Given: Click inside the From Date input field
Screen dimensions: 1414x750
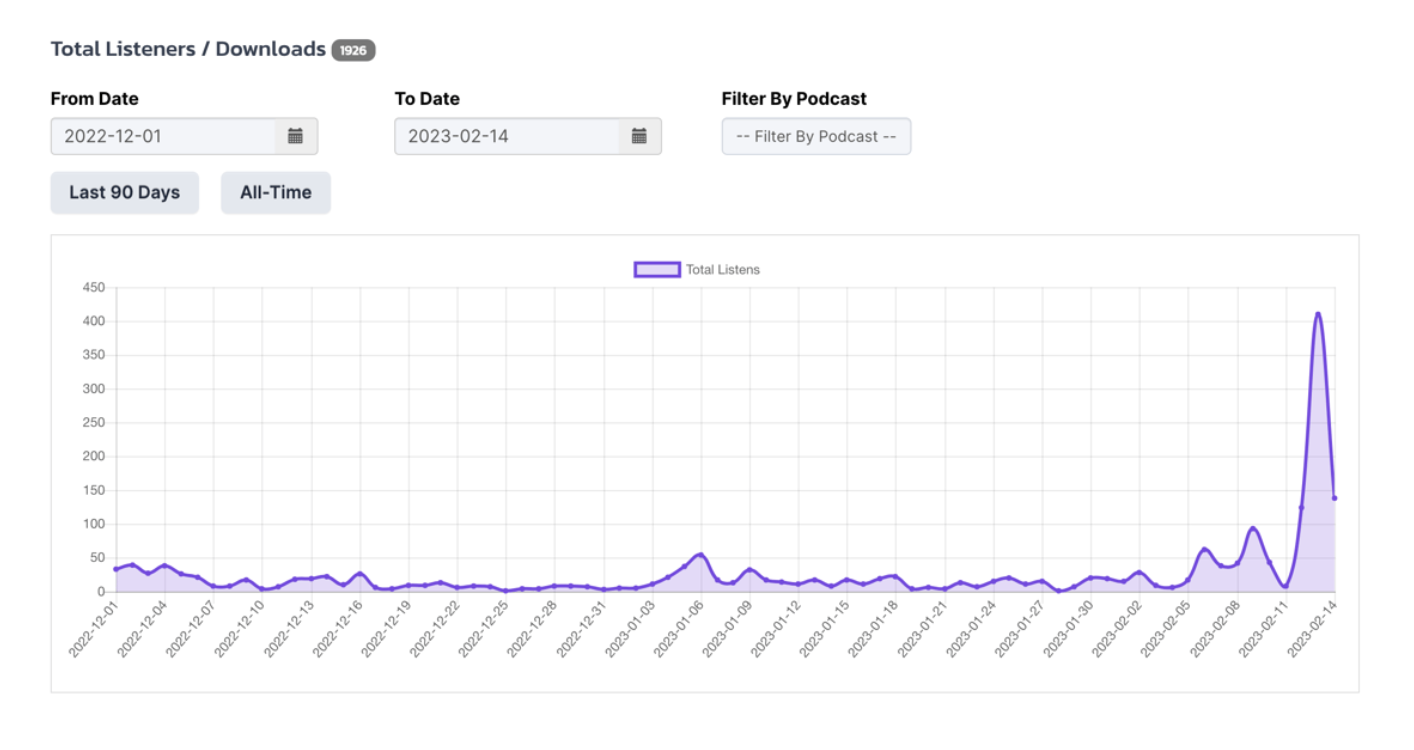Looking at the screenshot, I should tap(160, 136).
